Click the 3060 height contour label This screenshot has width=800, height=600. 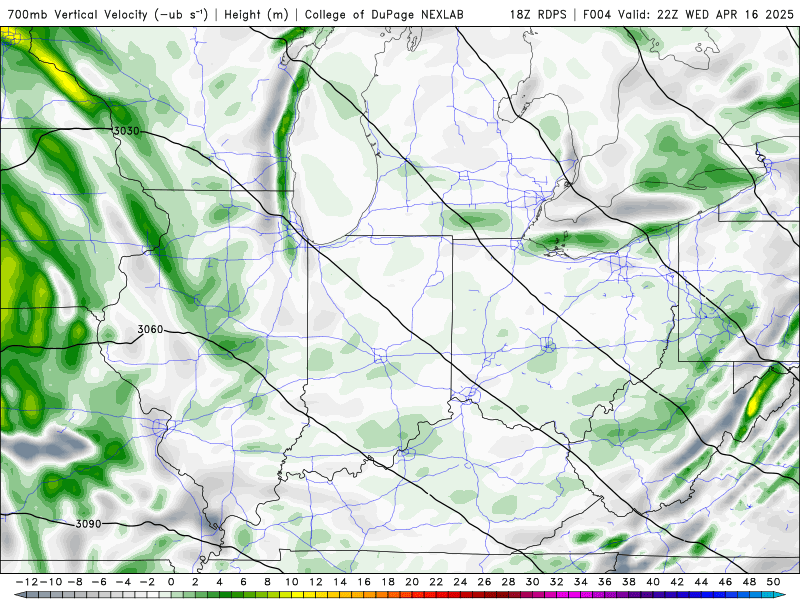pyautogui.click(x=151, y=330)
